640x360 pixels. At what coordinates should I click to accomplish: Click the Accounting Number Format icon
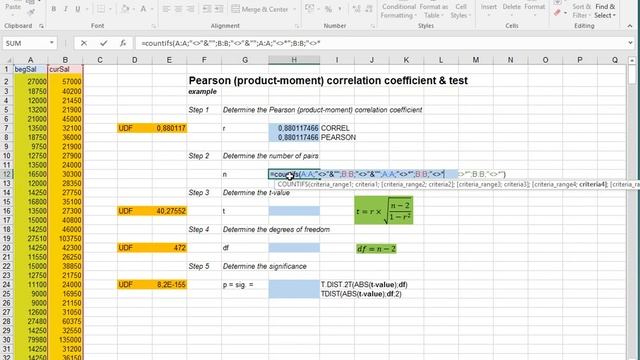click(310, 9)
